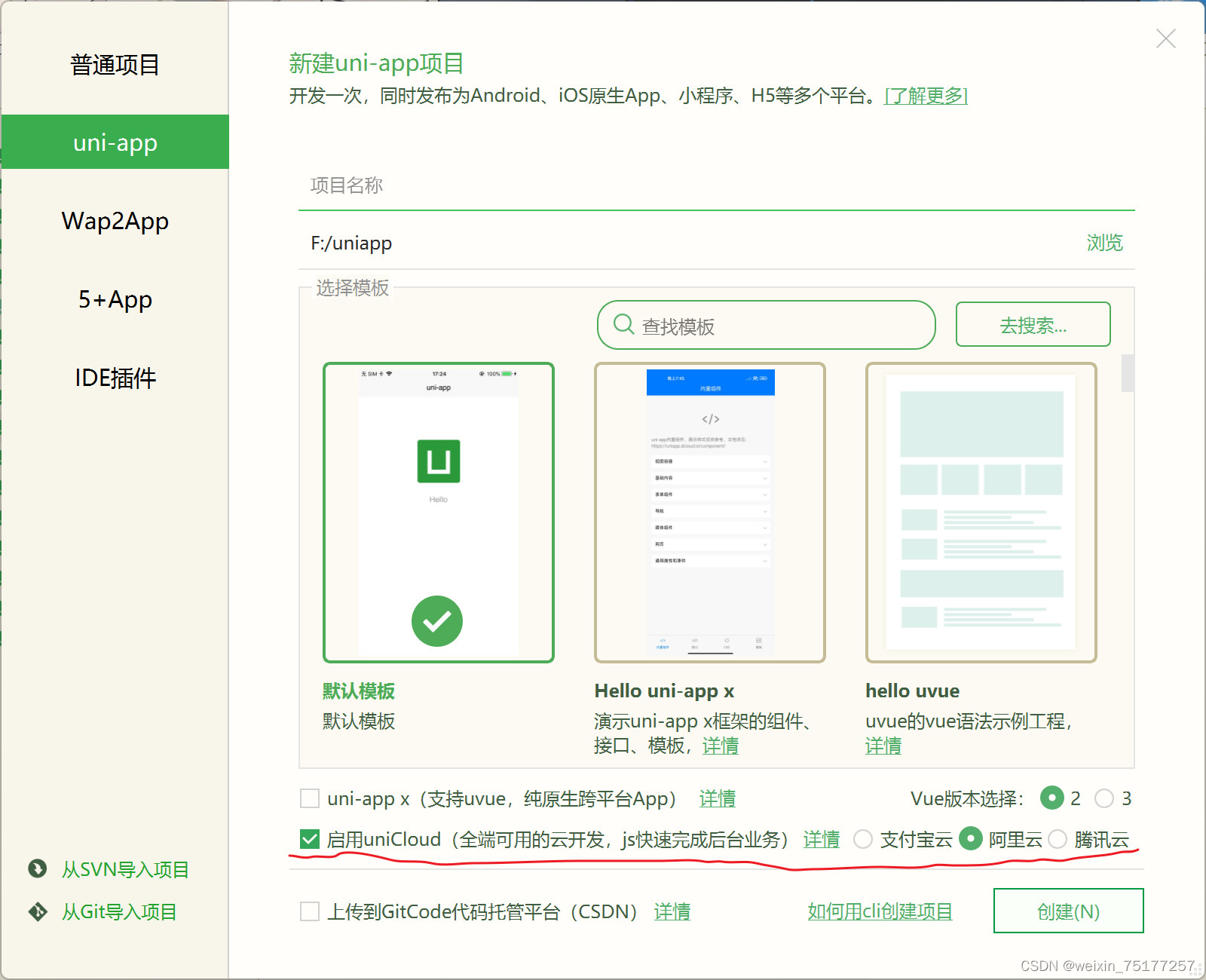
Task: Select the 腾讯云 cloud option
Action: [1058, 838]
